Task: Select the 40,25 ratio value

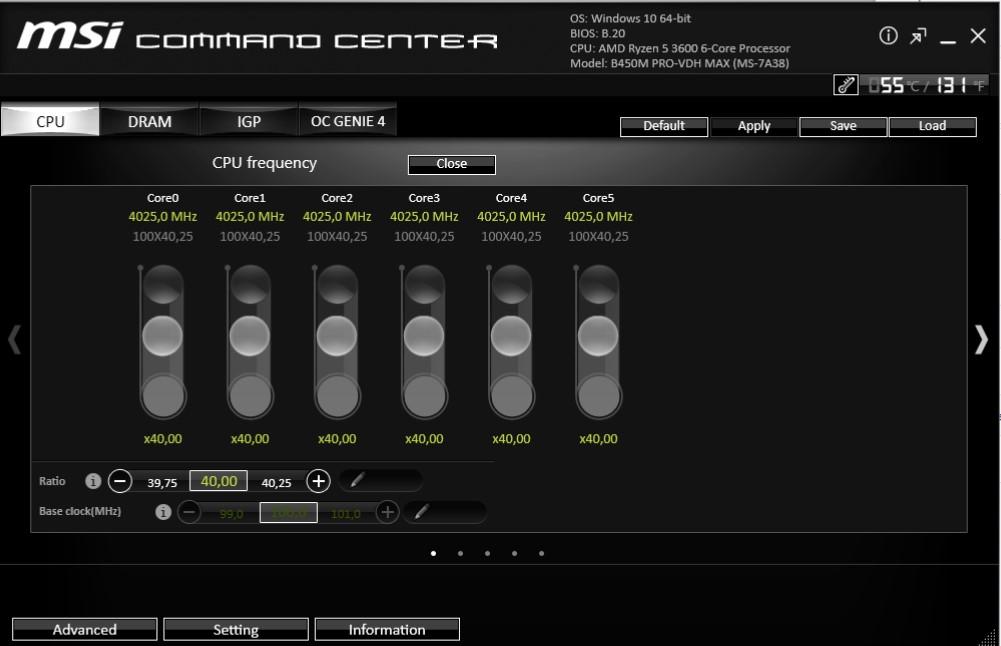Action: point(276,483)
